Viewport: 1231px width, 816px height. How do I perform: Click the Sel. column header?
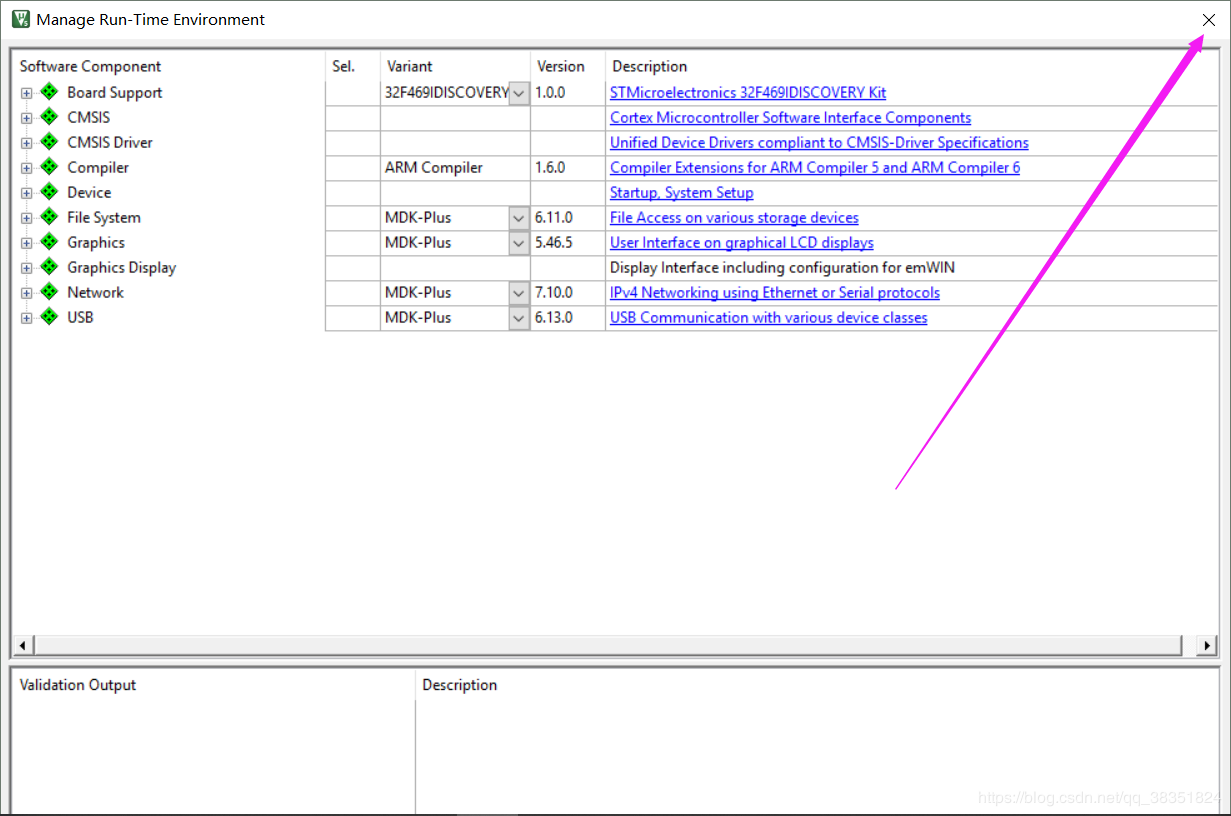343,66
